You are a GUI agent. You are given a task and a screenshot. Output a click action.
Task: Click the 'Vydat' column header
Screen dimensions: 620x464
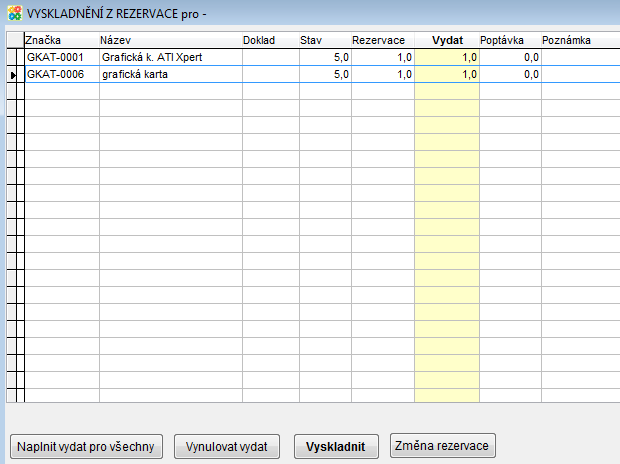pos(447,40)
